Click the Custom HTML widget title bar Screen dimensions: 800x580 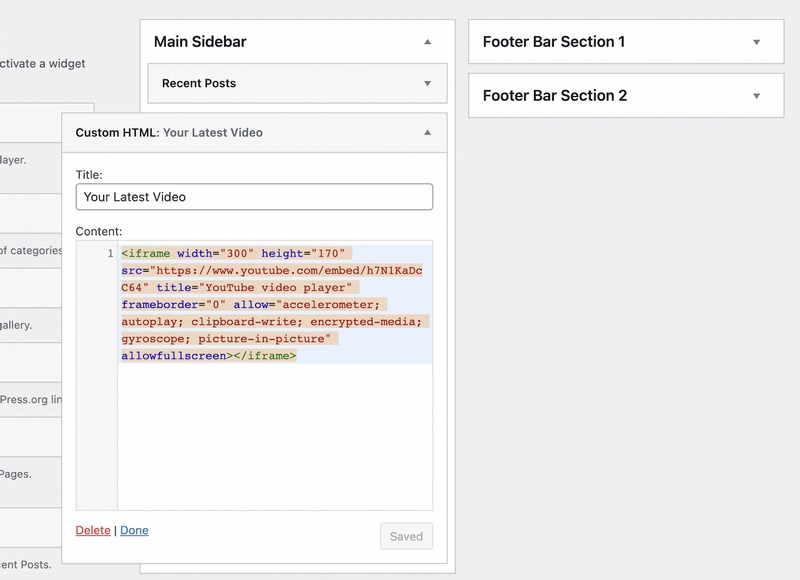tap(170, 131)
